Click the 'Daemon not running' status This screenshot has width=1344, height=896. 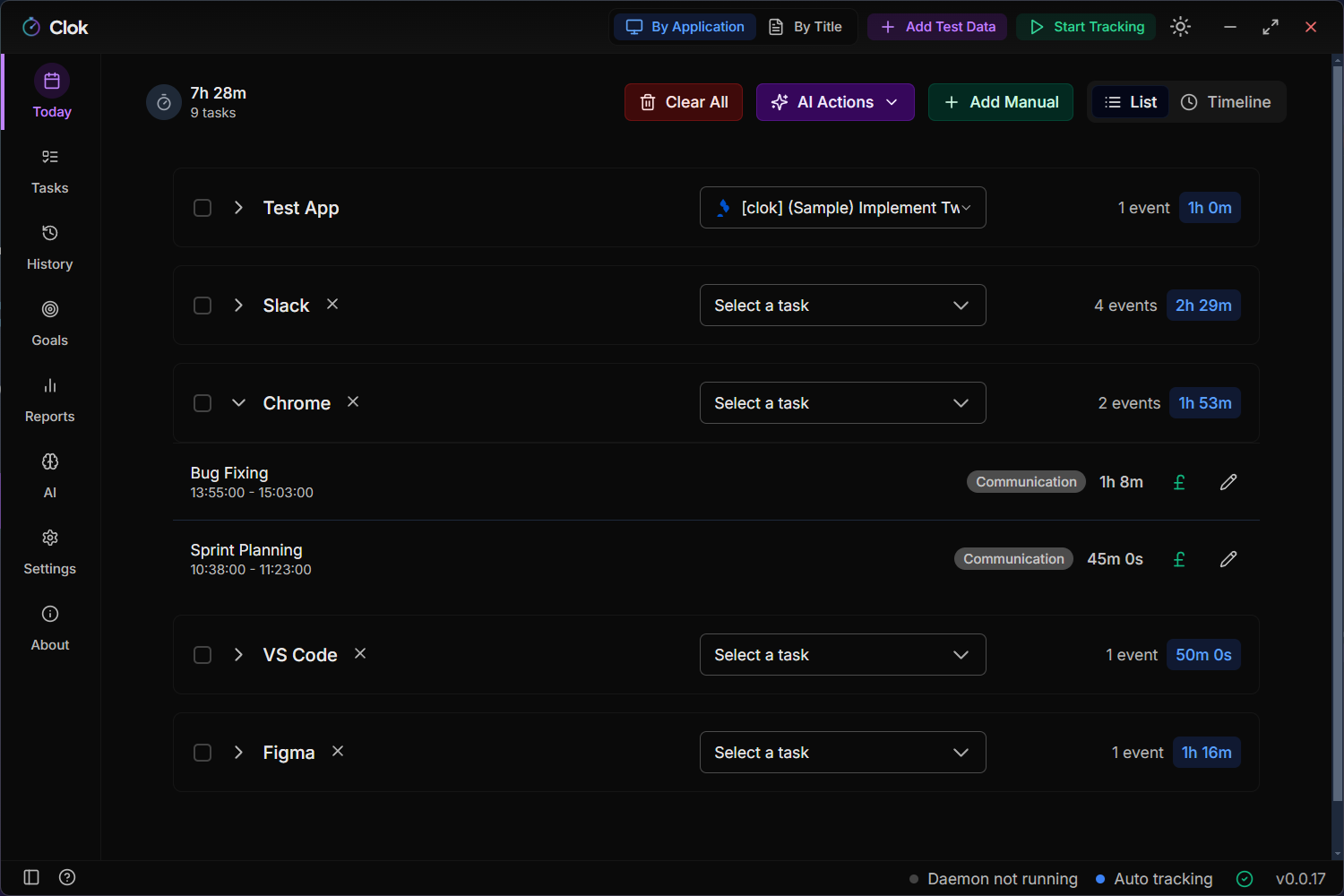pos(994,879)
